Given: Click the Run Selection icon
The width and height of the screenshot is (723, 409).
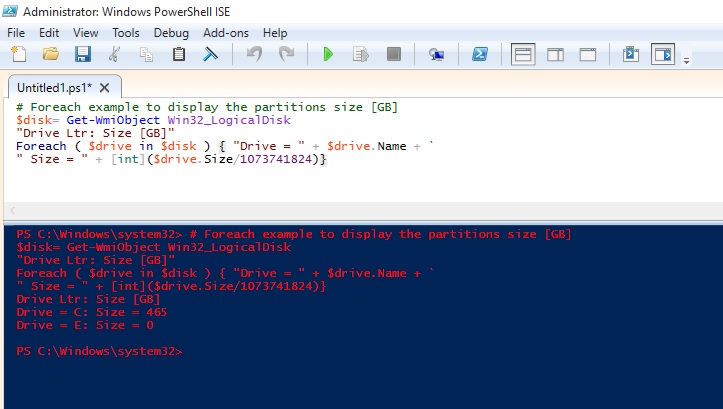Looking at the screenshot, I should point(362,54).
